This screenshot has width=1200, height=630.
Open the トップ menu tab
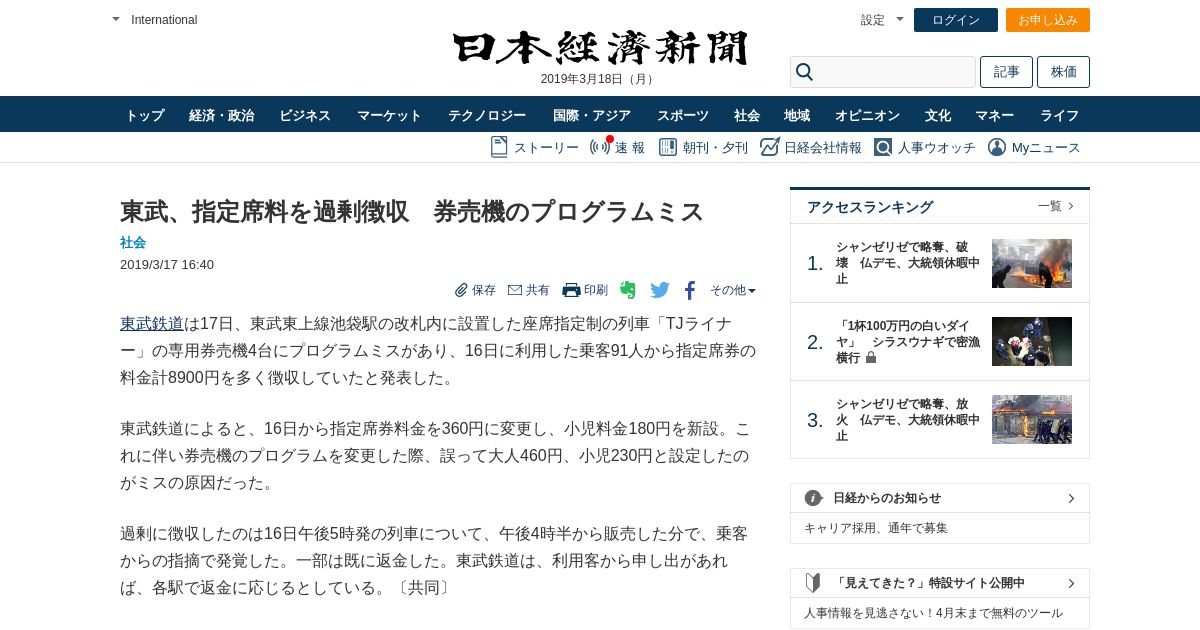(145, 115)
